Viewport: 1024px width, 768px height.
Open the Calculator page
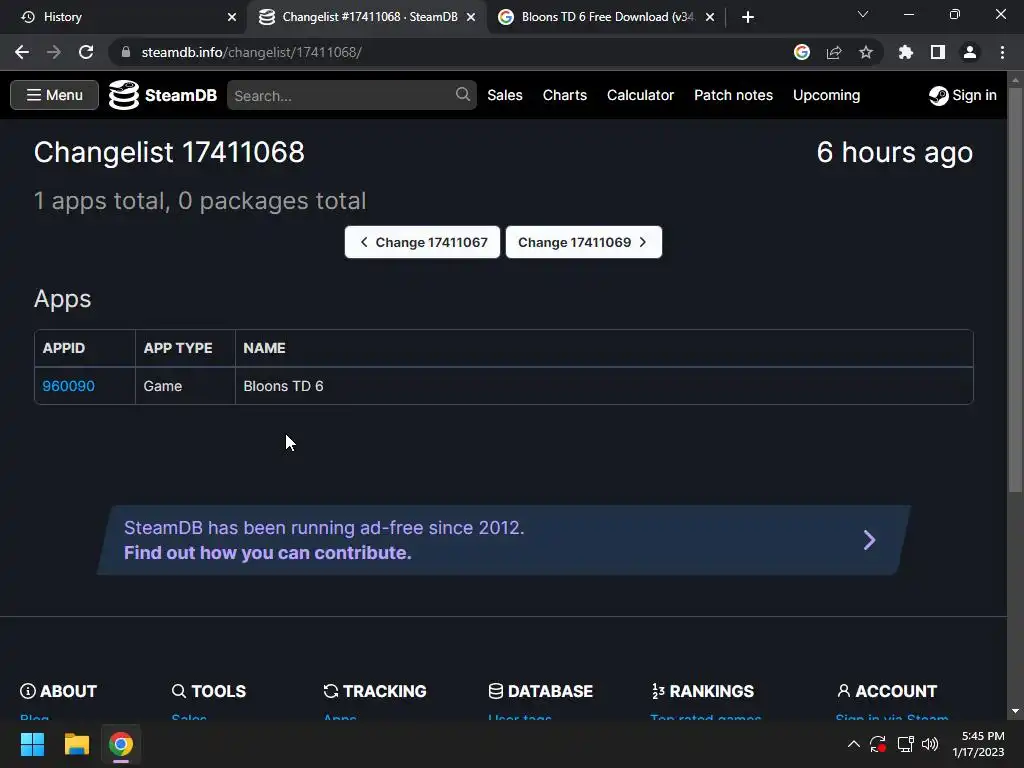pyautogui.click(x=640, y=95)
